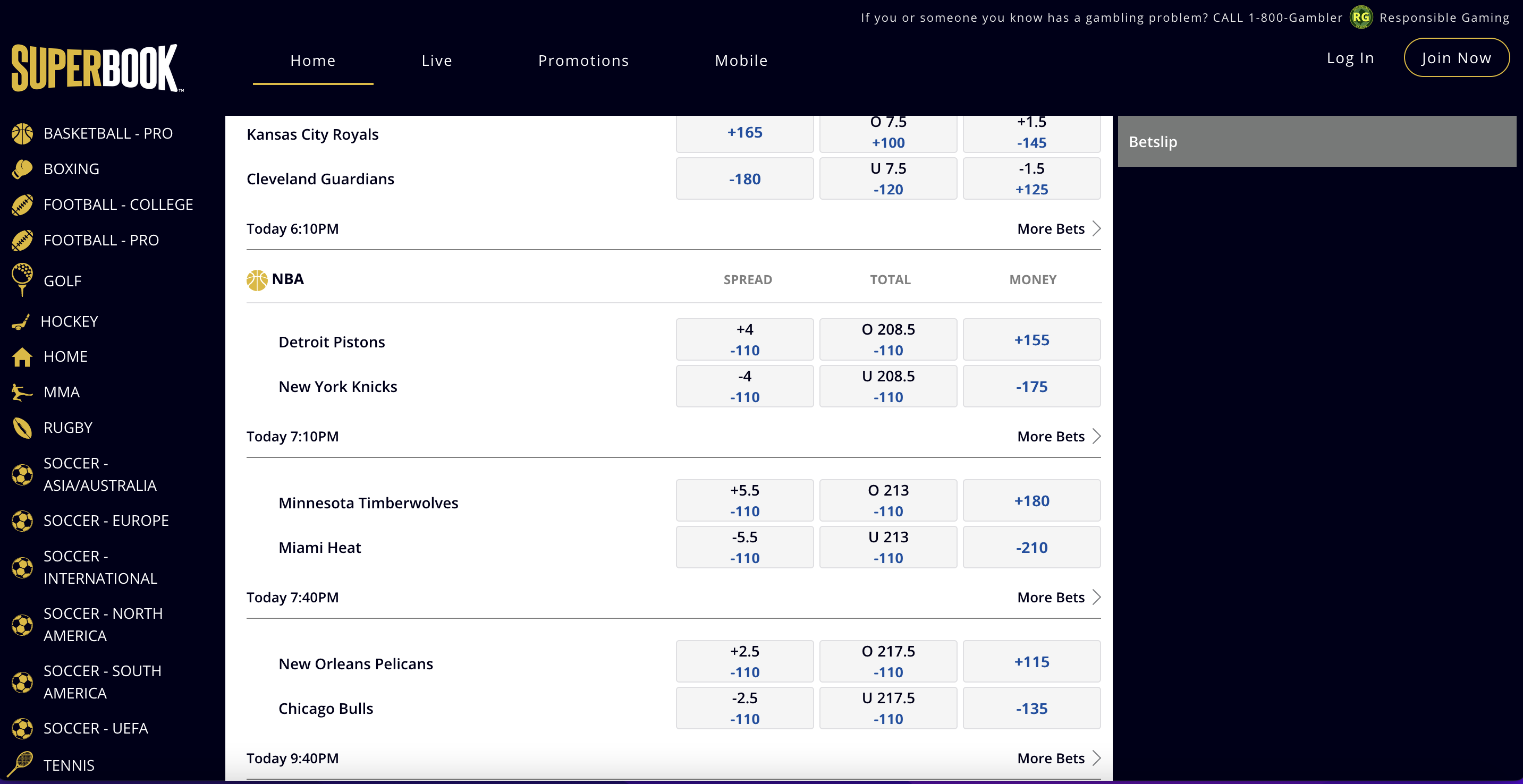The height and width of the screenshot is (784, 1523).
Task: Open Tennis sidebar category
Action: tap(69, 765)
